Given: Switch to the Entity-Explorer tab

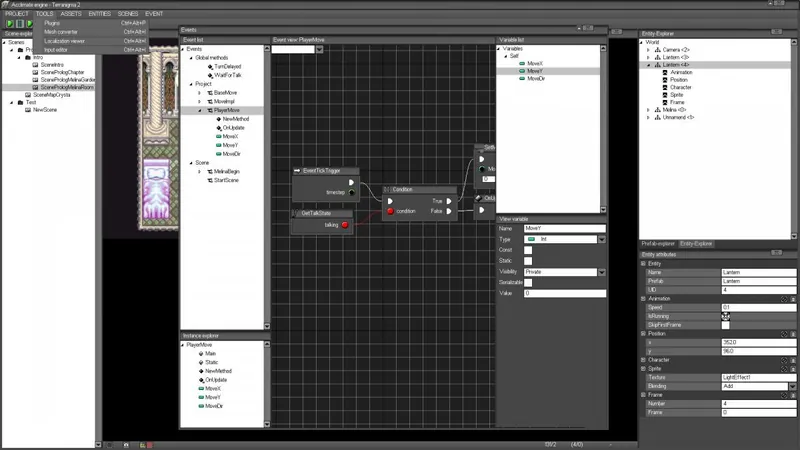Looking at the screenshot, I should pyautogui.click(x=696, y=244).
